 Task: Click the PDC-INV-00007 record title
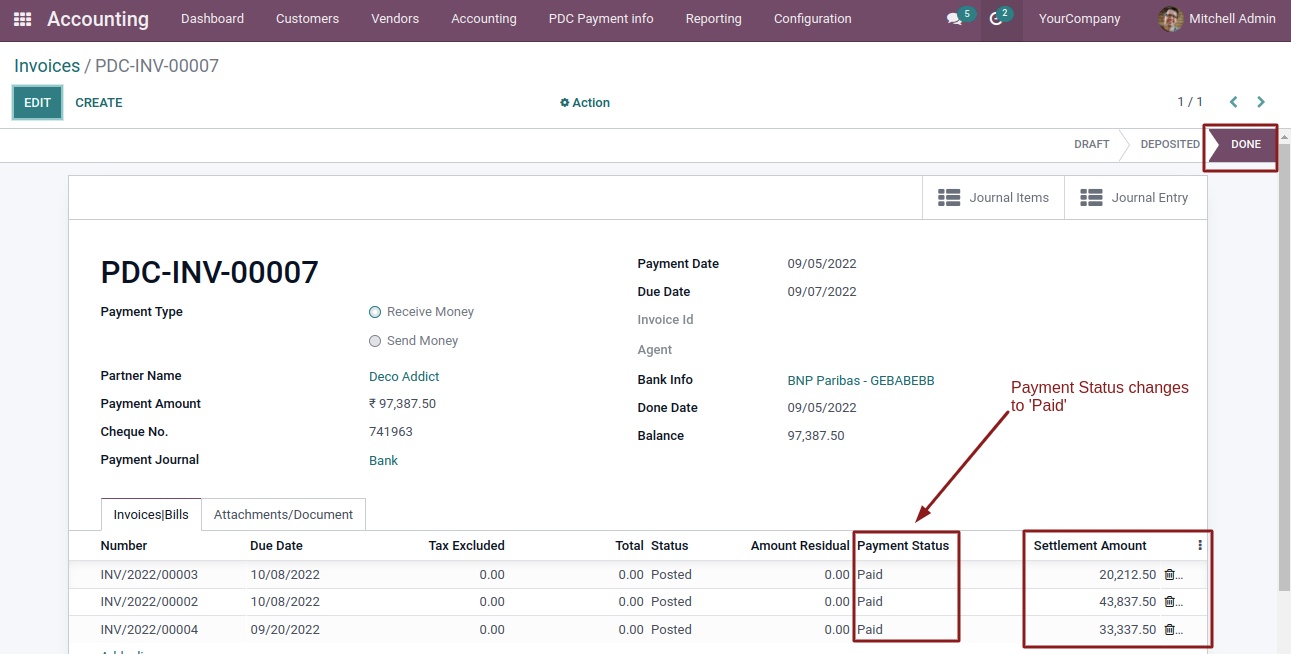pyautogui.click(x=209, y=273)
